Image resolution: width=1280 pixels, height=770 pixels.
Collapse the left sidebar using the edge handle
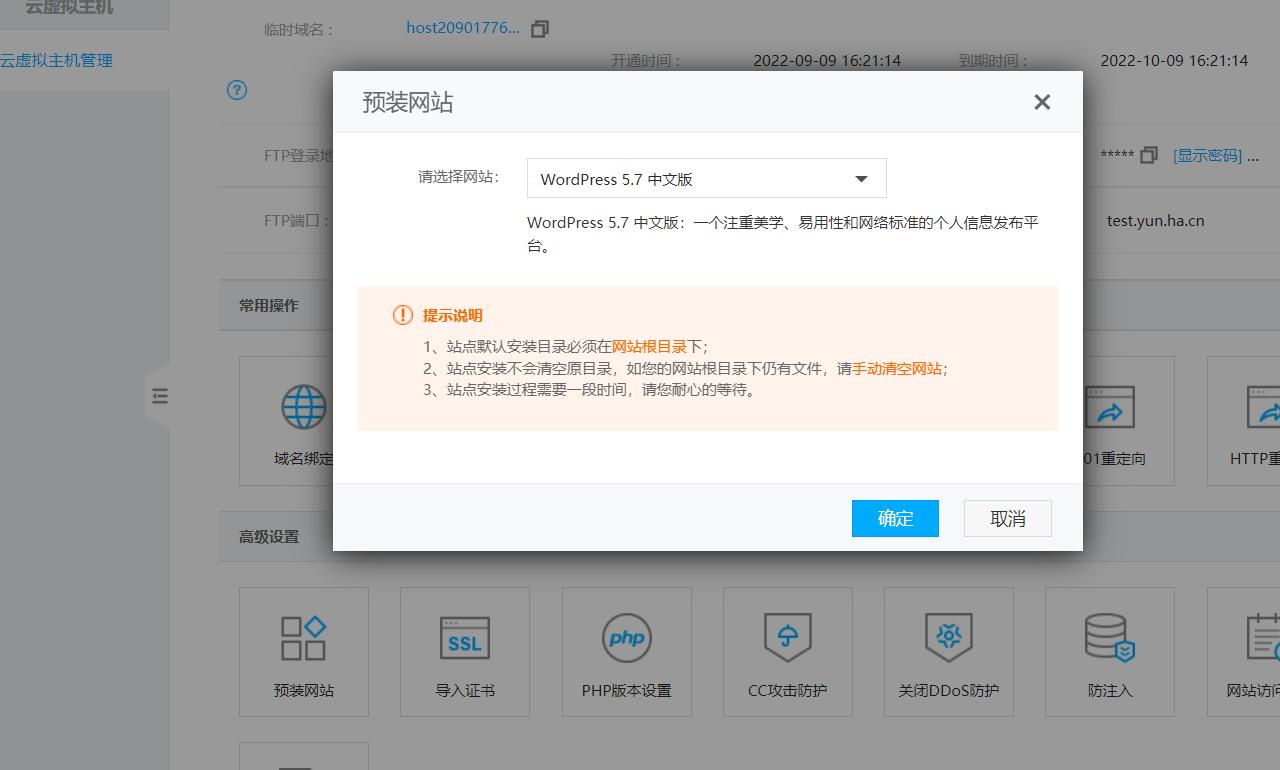(x=160, y=396)
